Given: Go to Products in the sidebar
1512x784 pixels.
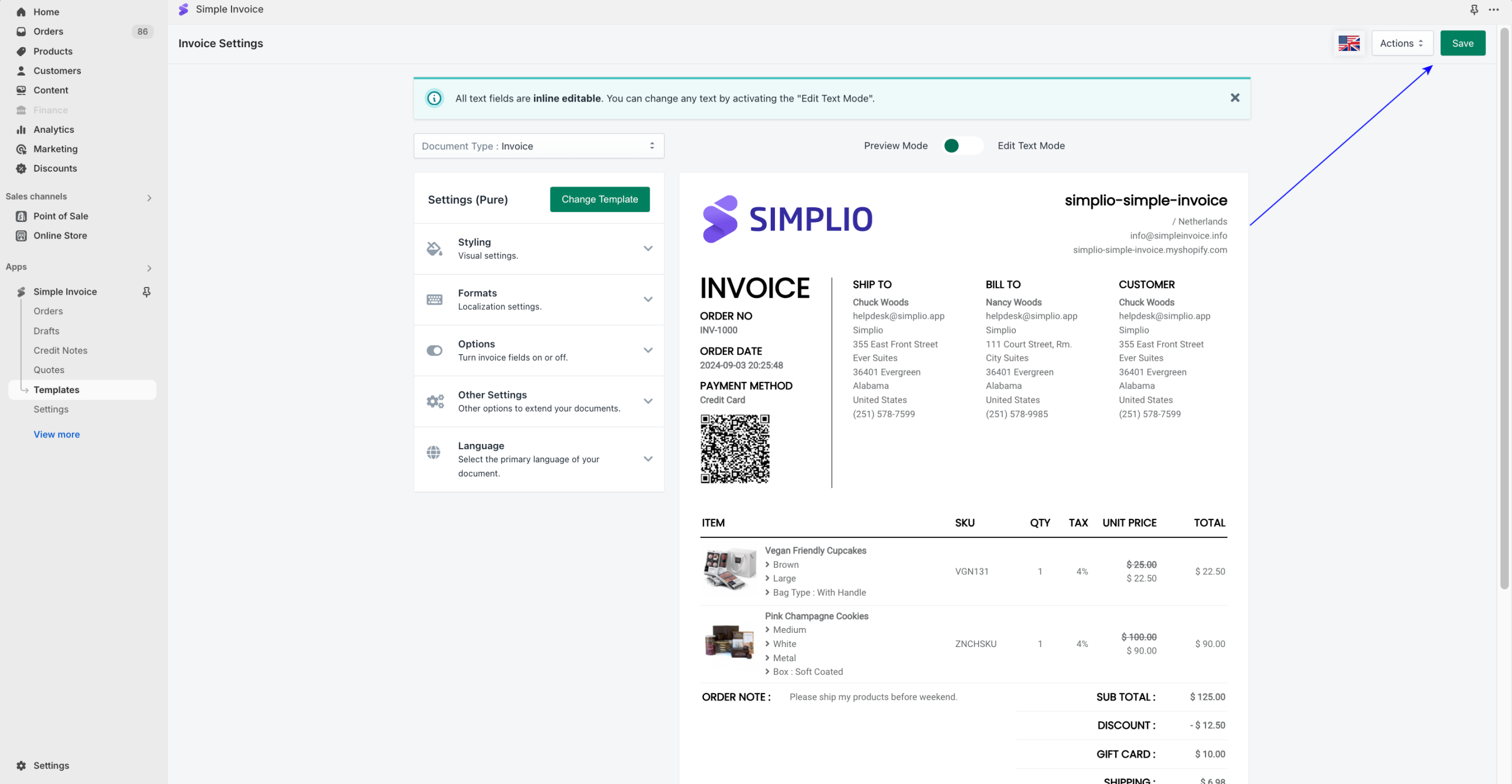Looking at the screenshot, I should 53,51.
